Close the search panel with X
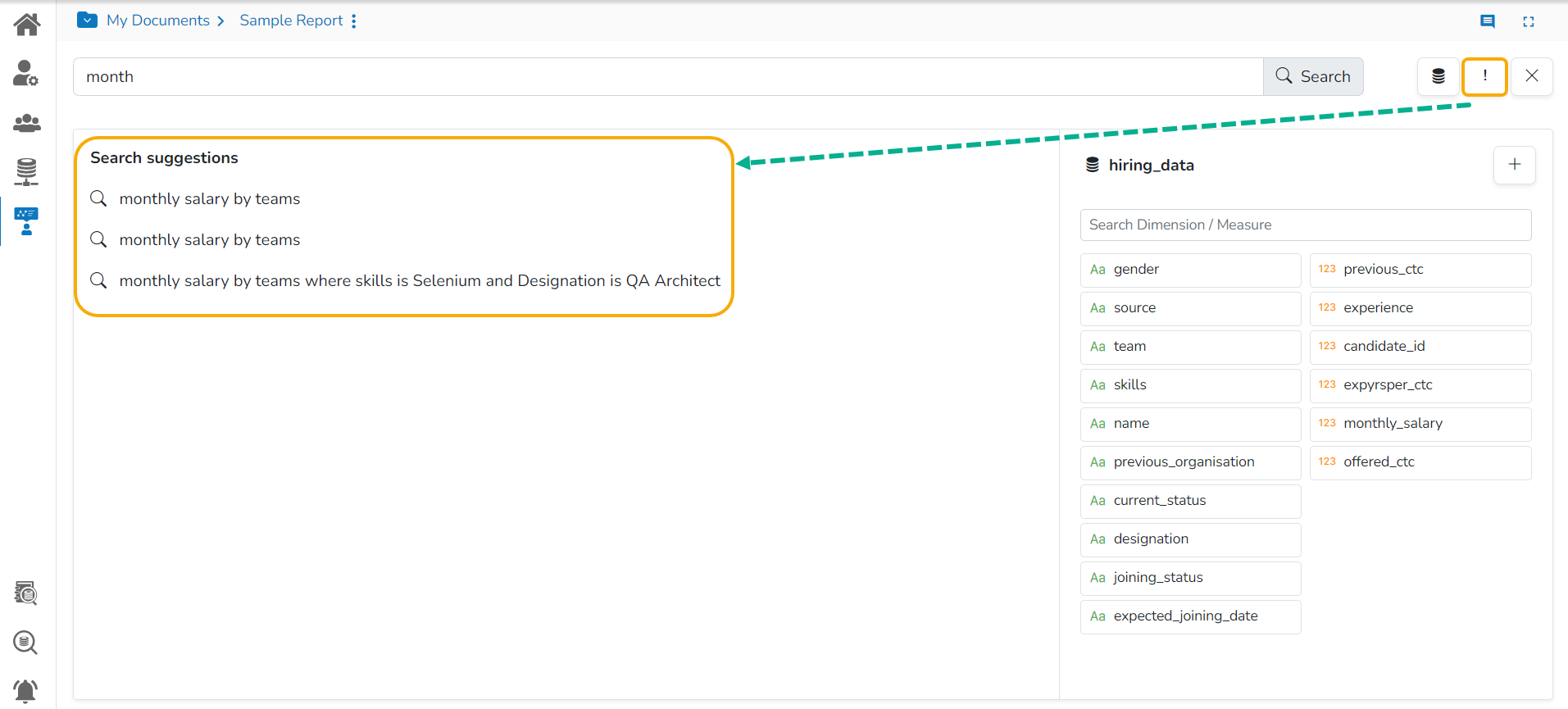 tap(1531, 76)
